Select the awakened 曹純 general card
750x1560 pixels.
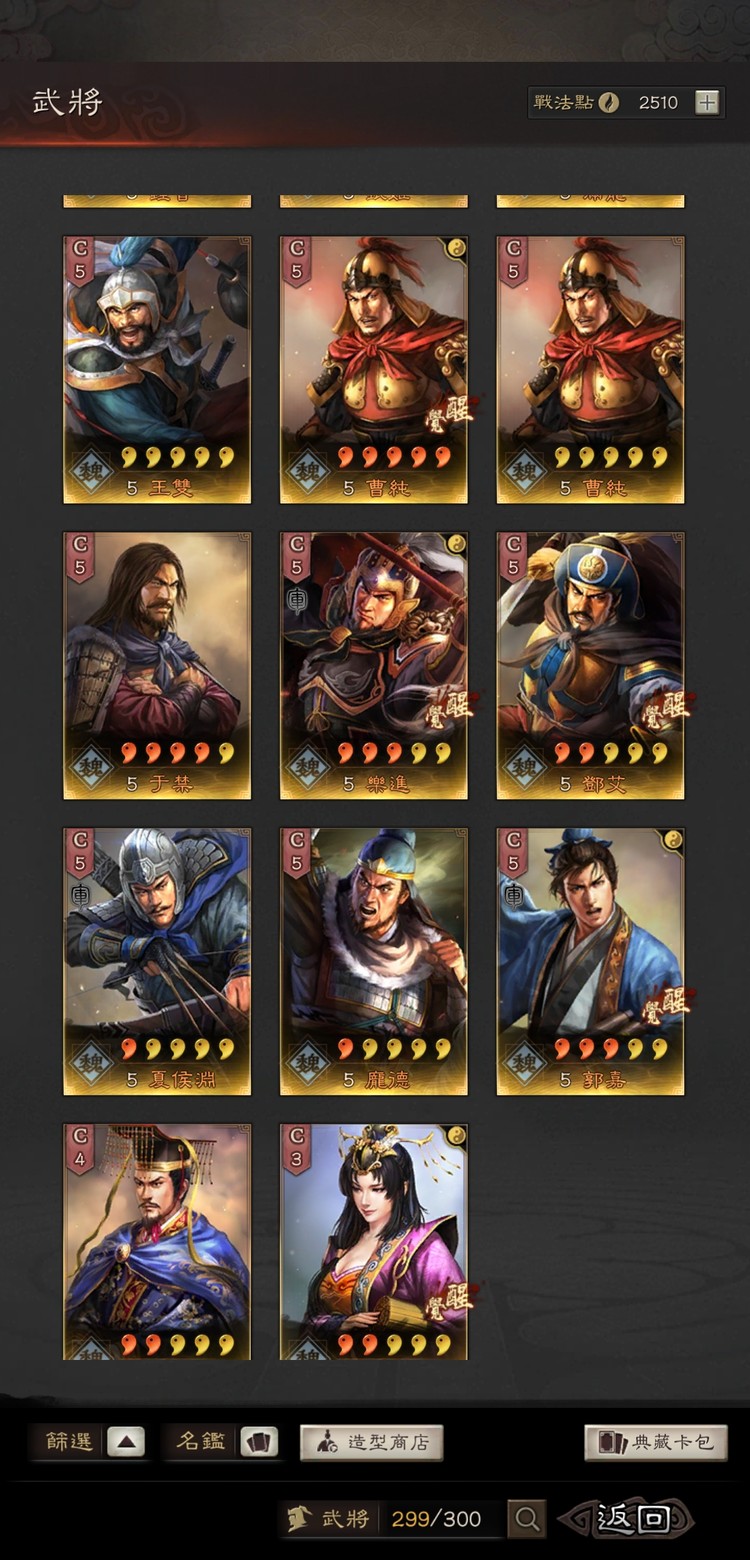(x=374, y=370)
